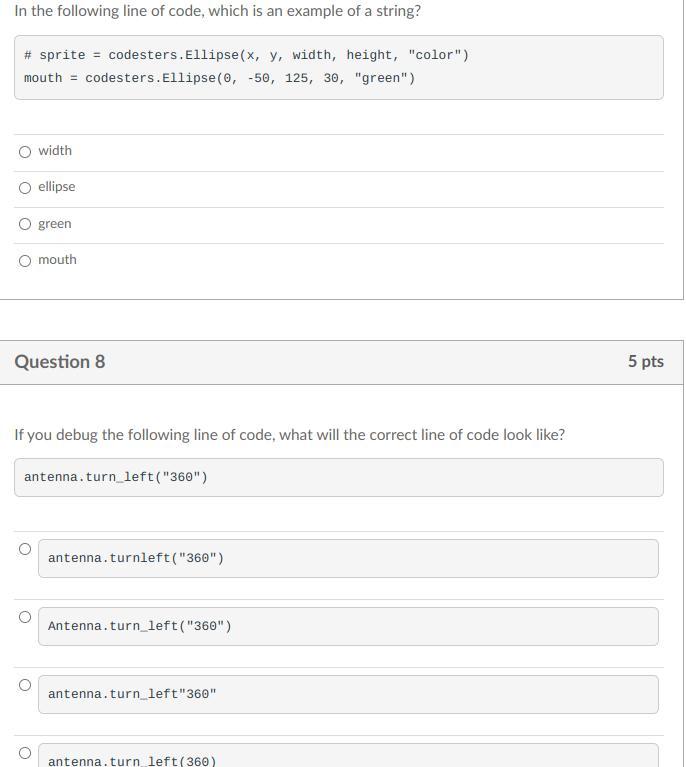This screenshot has width=686, height=767.
Task: Click the antenna.turn_left("360") question code block
Action: [x=338, y=477]
